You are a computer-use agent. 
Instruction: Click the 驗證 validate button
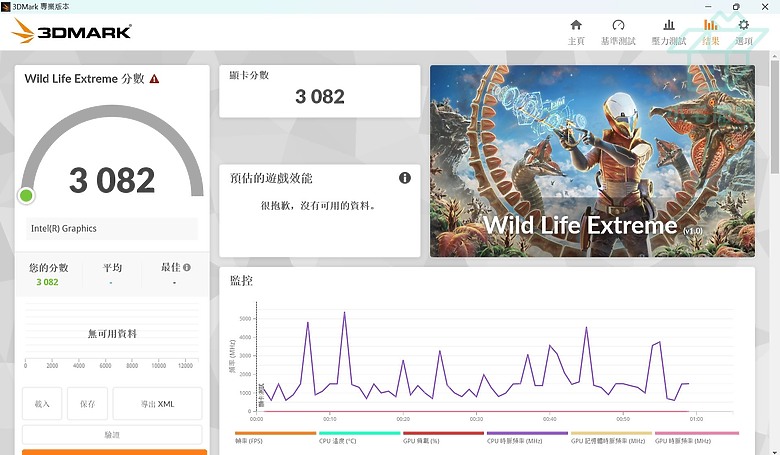[112, 435]
